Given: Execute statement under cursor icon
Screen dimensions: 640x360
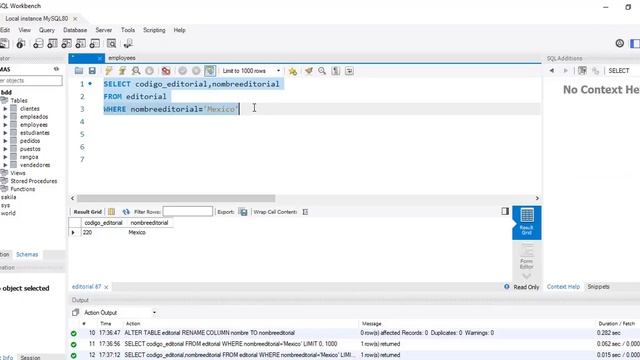Looking at the screenshot, I should coord(122,71).
